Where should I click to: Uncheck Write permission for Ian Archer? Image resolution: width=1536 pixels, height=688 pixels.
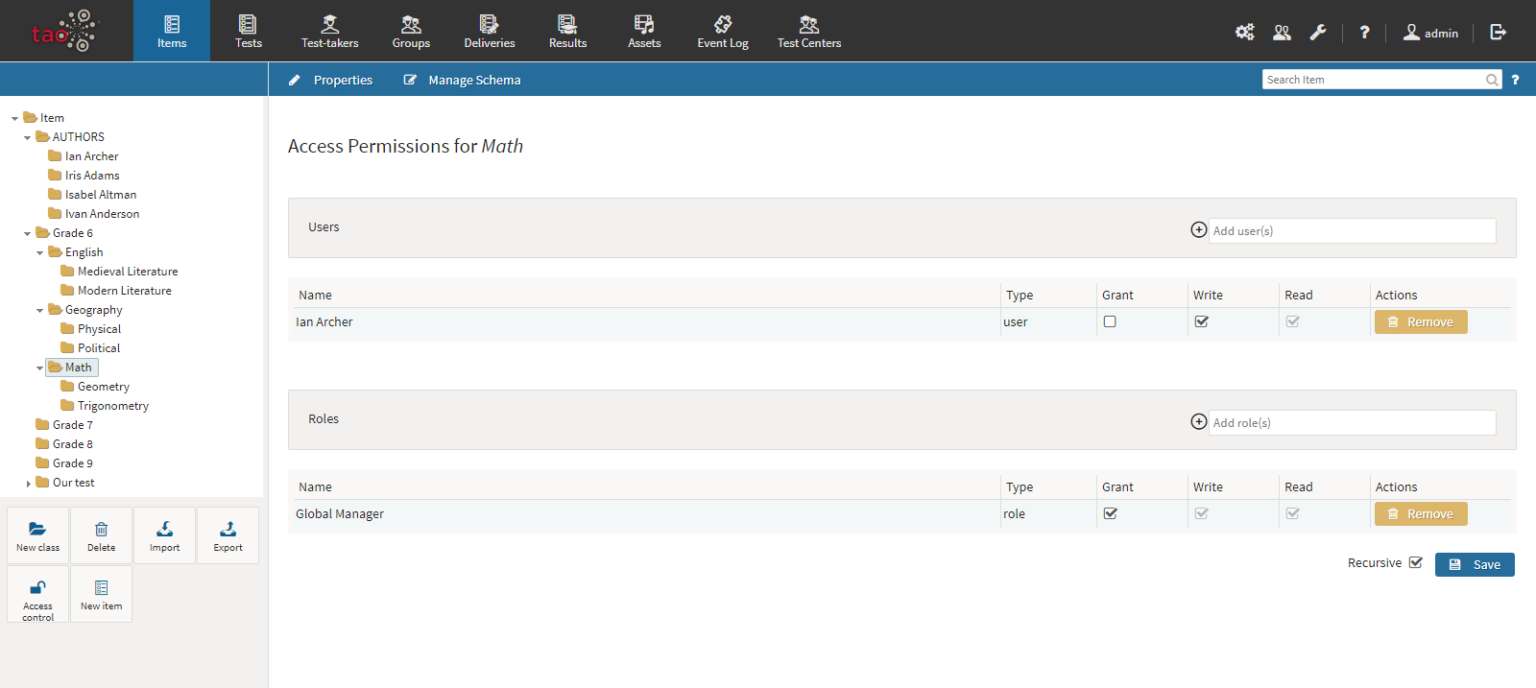[1202, 322]
